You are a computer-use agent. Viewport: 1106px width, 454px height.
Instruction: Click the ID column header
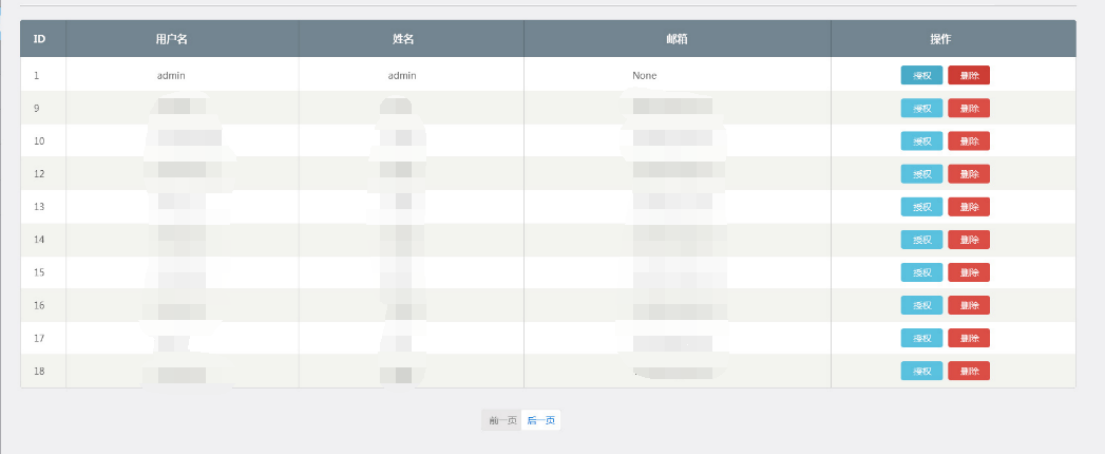coord(40,39)
